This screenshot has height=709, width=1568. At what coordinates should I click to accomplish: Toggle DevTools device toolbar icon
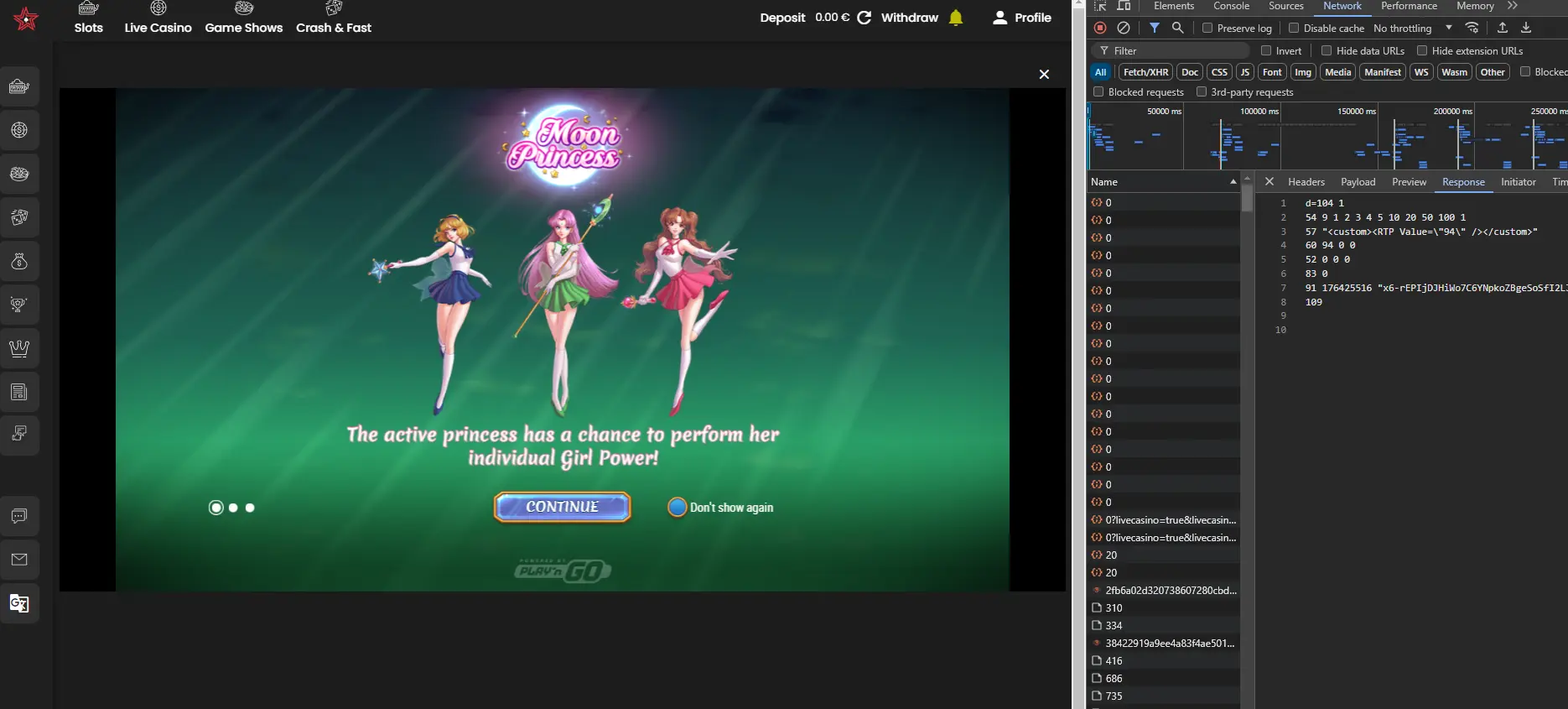click(x=1124, y=6)
